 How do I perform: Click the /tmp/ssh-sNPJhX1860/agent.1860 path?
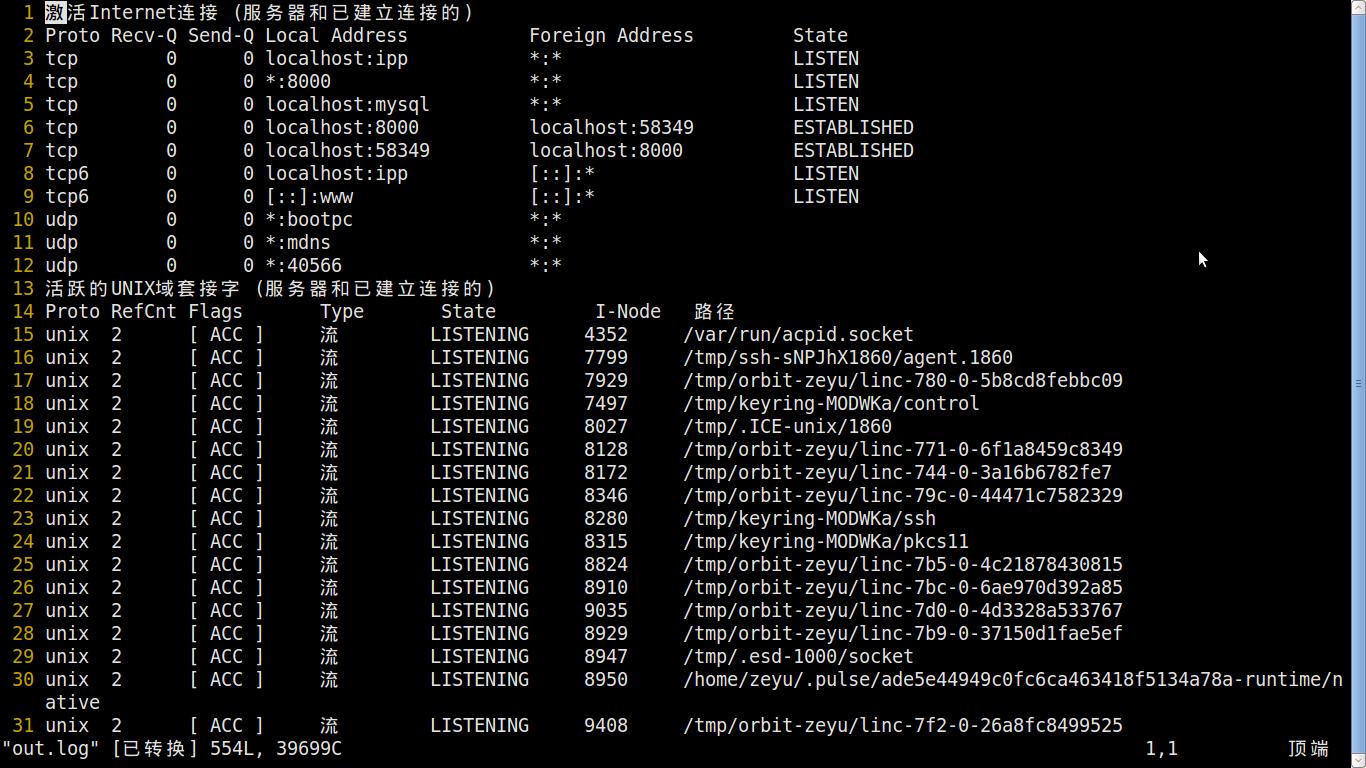pyautogui.click(x=848, y=357)
